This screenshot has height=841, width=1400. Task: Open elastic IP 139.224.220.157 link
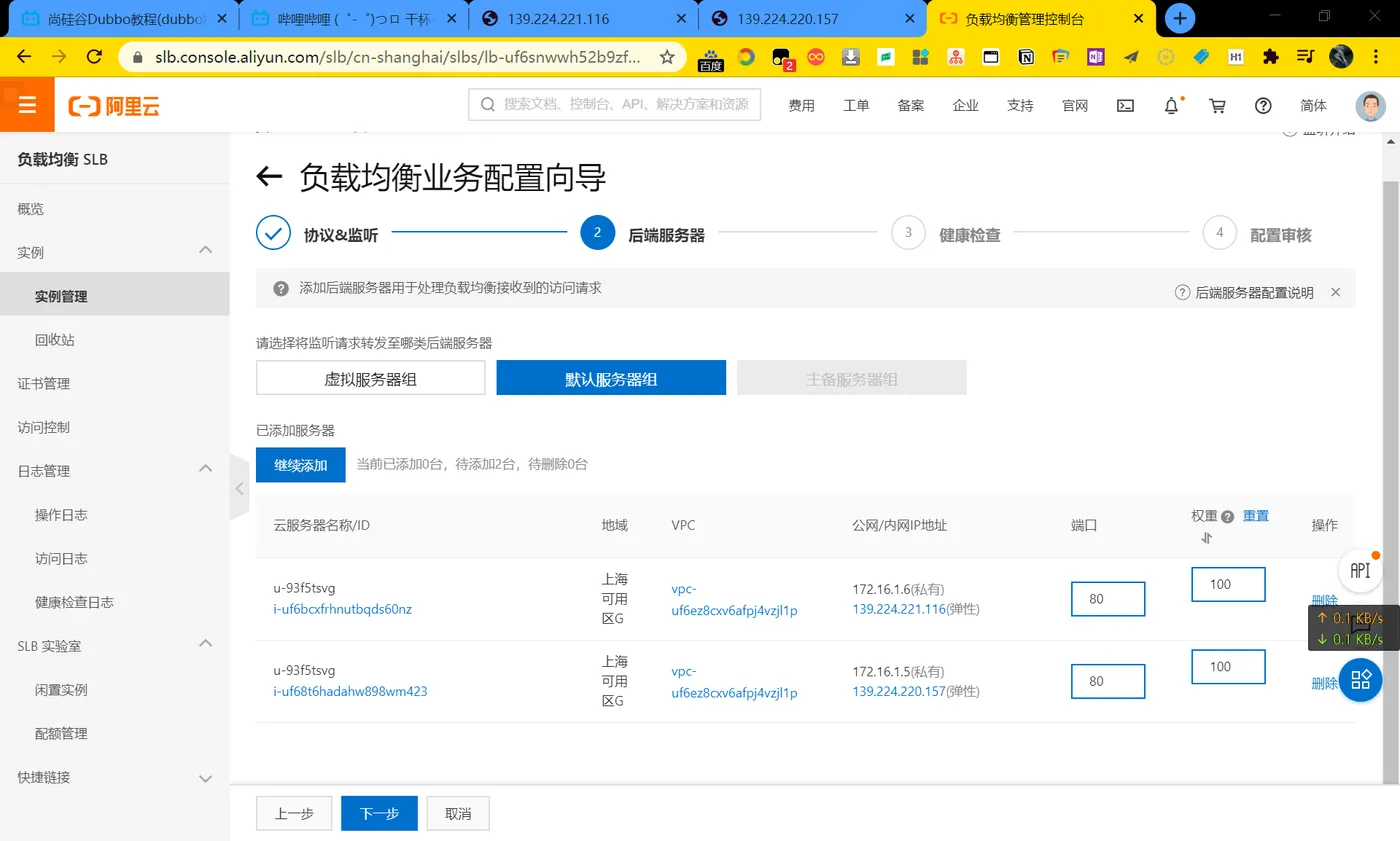click(899, 691)
